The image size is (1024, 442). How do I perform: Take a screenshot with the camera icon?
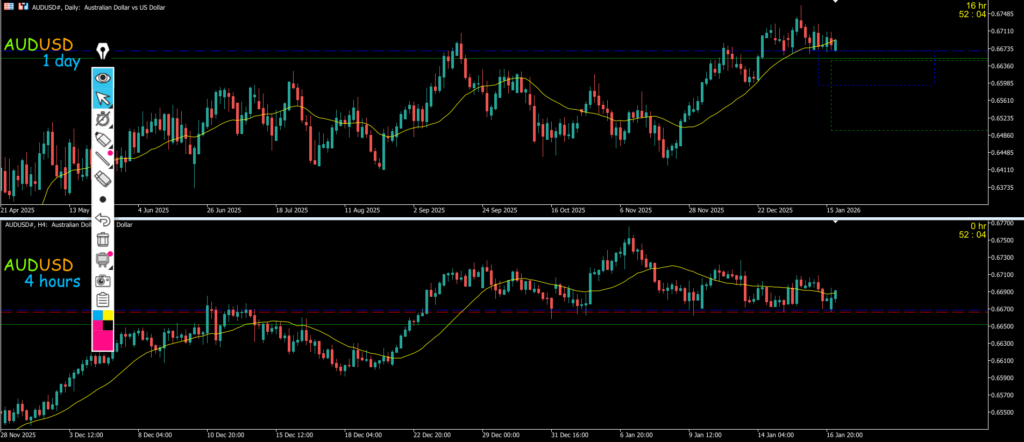click(x=103, y=280)
